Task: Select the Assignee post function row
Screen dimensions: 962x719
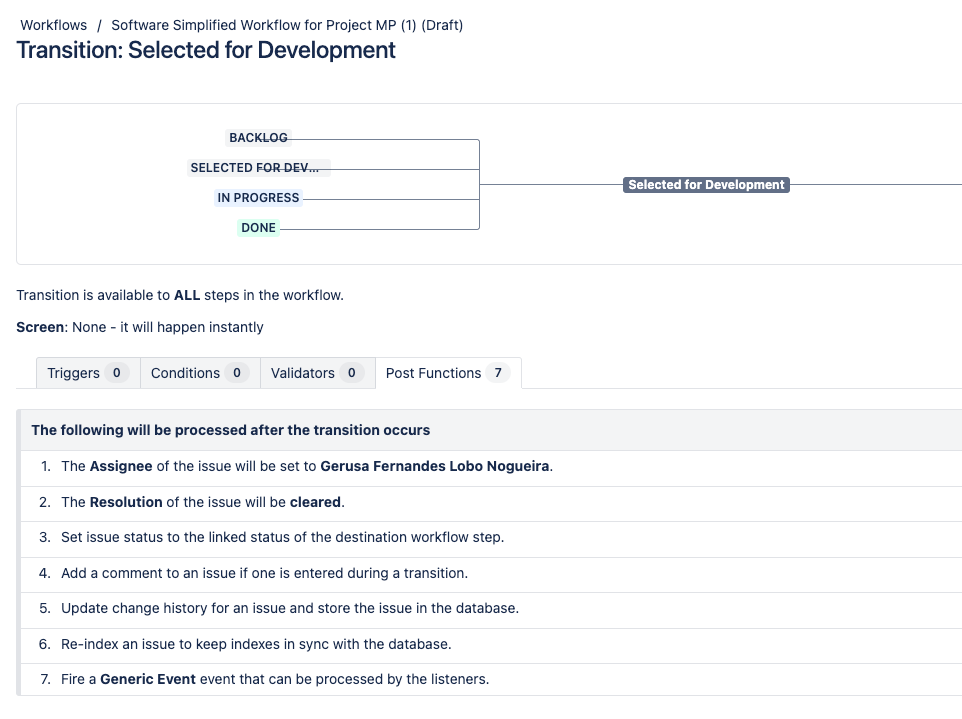Action: click(491, 466)
